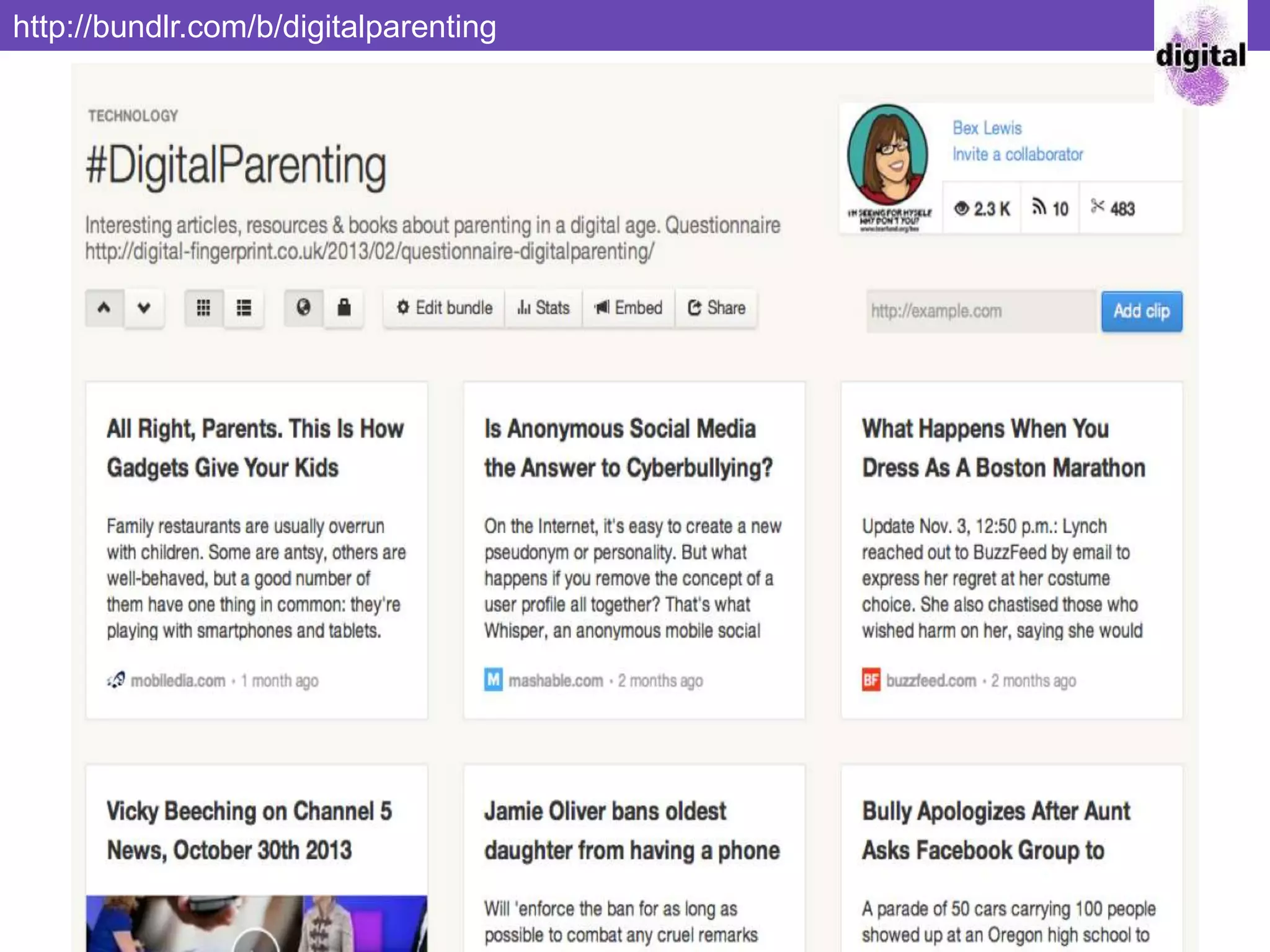Click 'On the Internet, it's easy' excerpt
The height and width of the screenshot is (952, 1270).
point(633,578)
